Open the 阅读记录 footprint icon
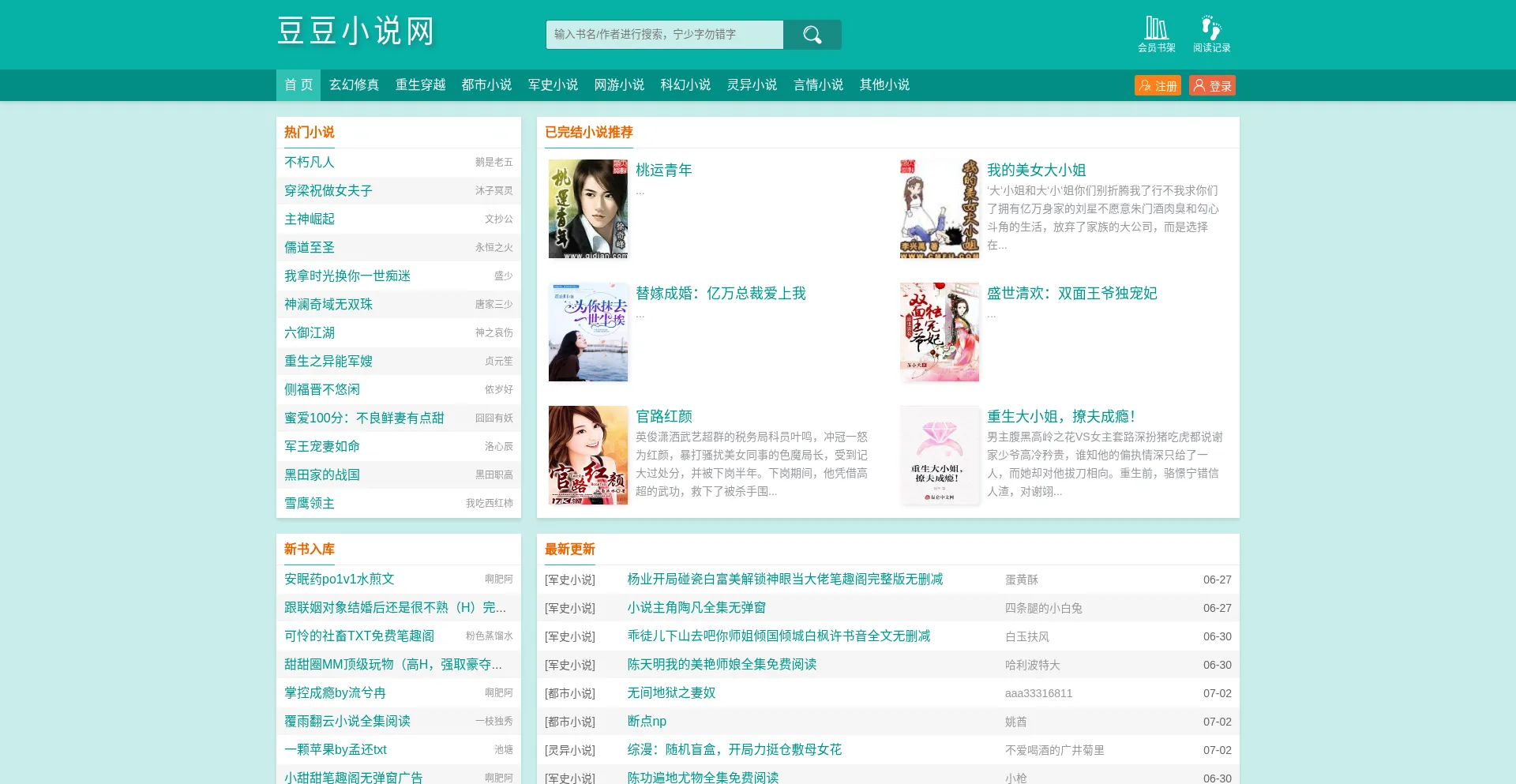The image size is (1516, 784). (1211, 34)
